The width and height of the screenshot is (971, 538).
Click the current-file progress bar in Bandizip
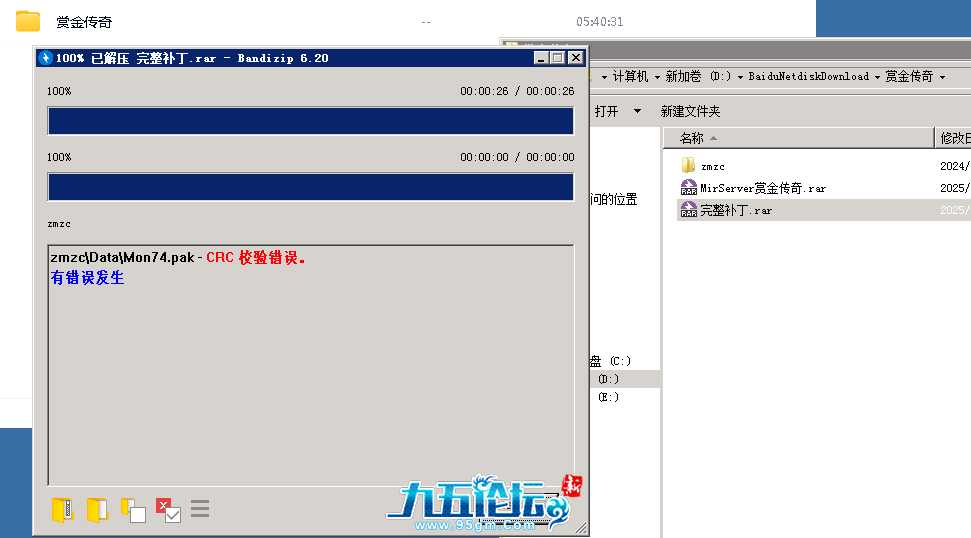pyautogui.click(x=311, y=187)
